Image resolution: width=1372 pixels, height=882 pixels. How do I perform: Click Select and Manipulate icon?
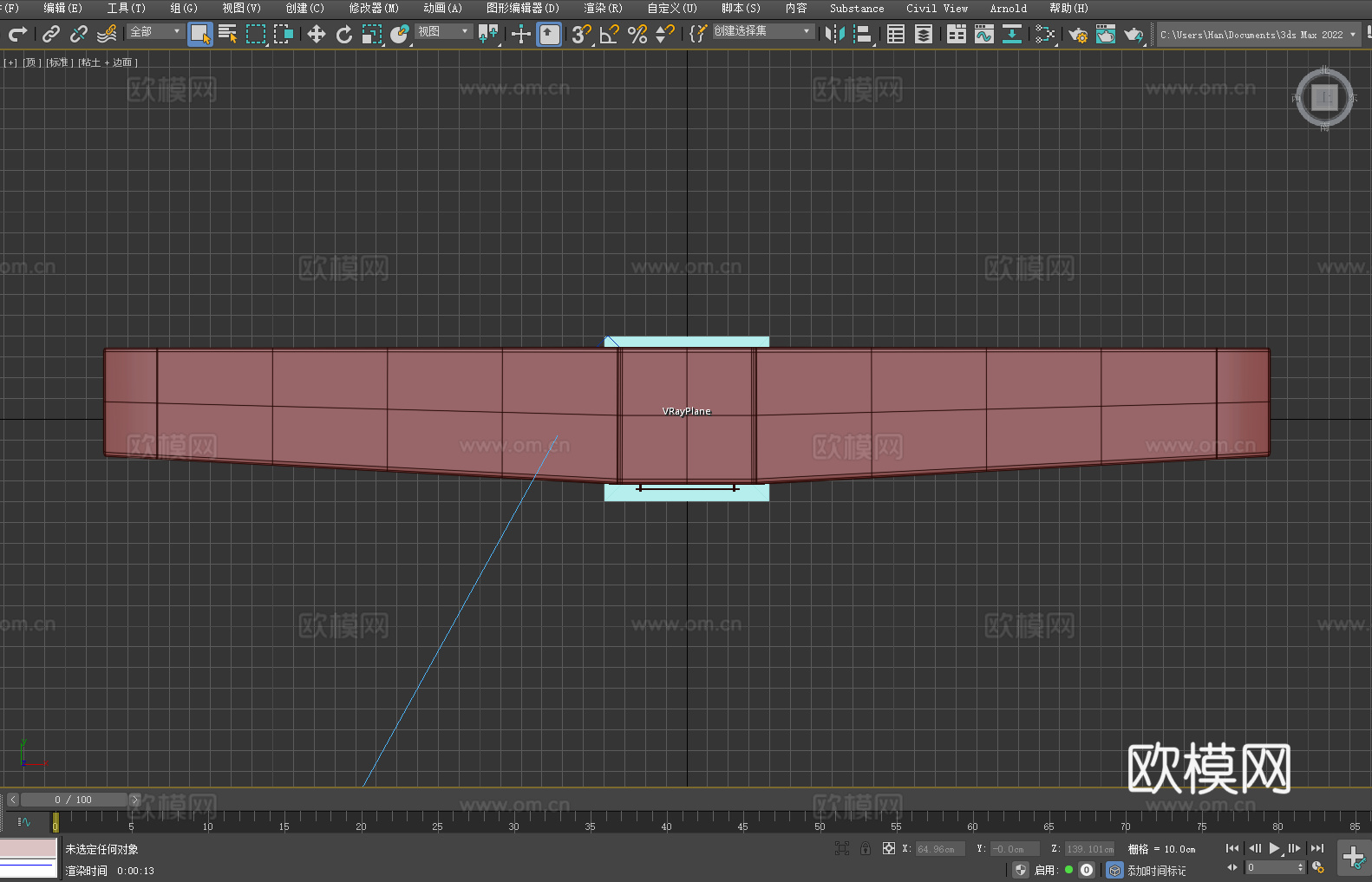coord(521,34)
